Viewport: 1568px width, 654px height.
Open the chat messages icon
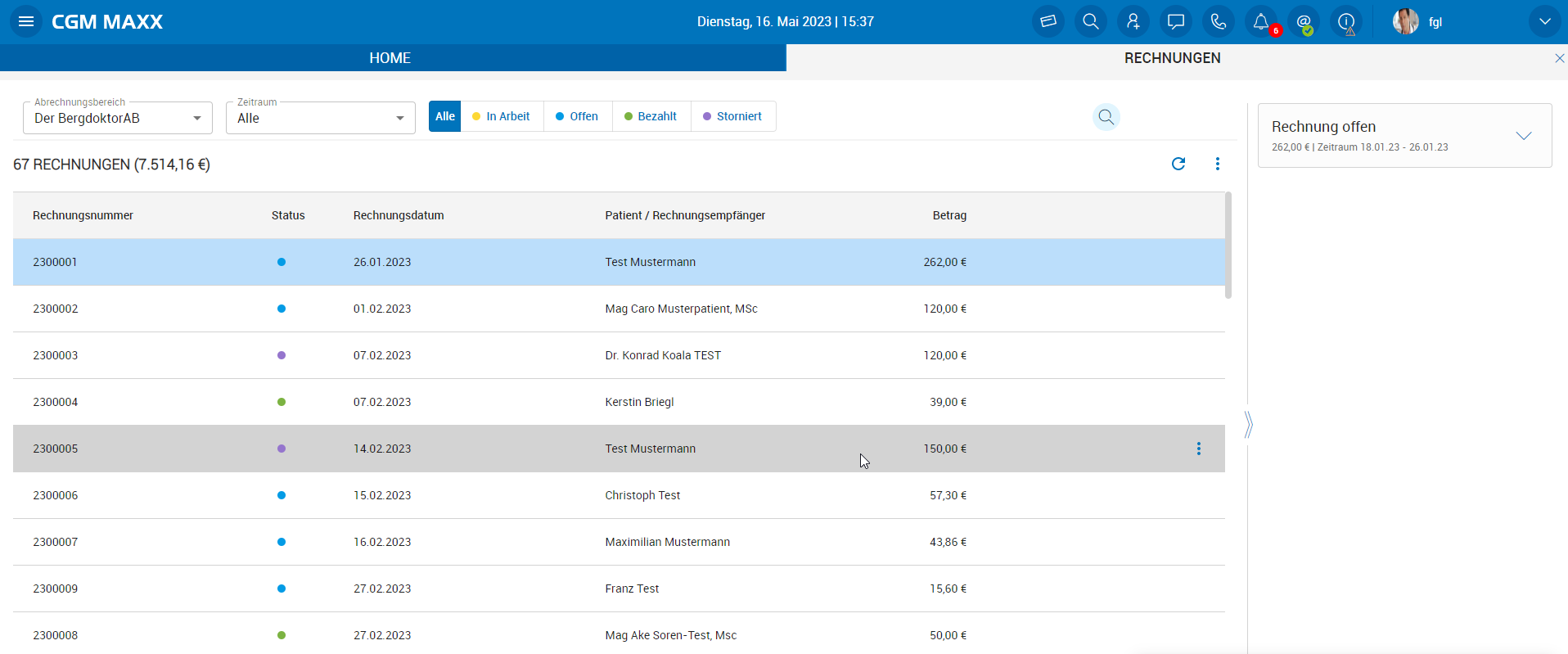pyautogui.click(x=1176, y=21)
